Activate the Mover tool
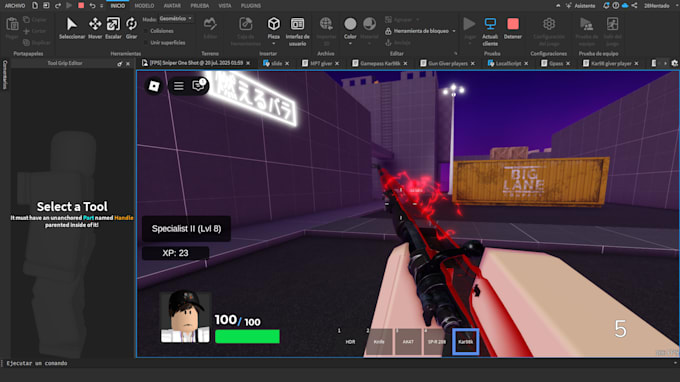The height and width of the screenshot is (382, 680). coord(95,28)
